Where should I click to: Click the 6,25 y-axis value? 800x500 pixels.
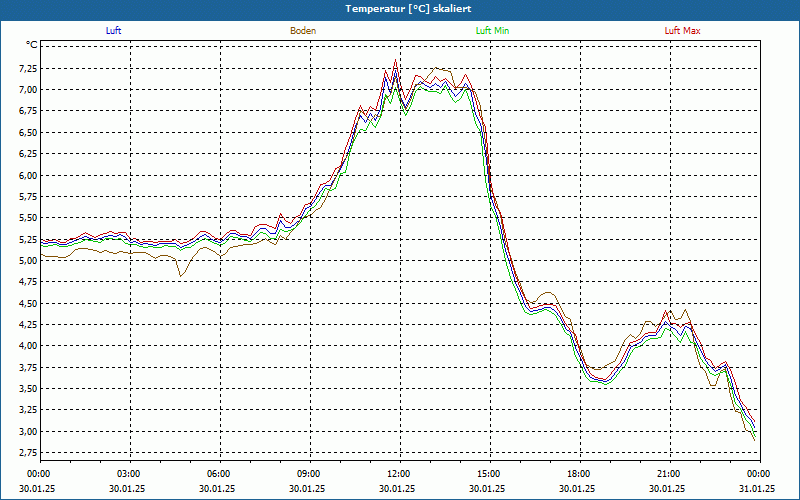point(28,154)
